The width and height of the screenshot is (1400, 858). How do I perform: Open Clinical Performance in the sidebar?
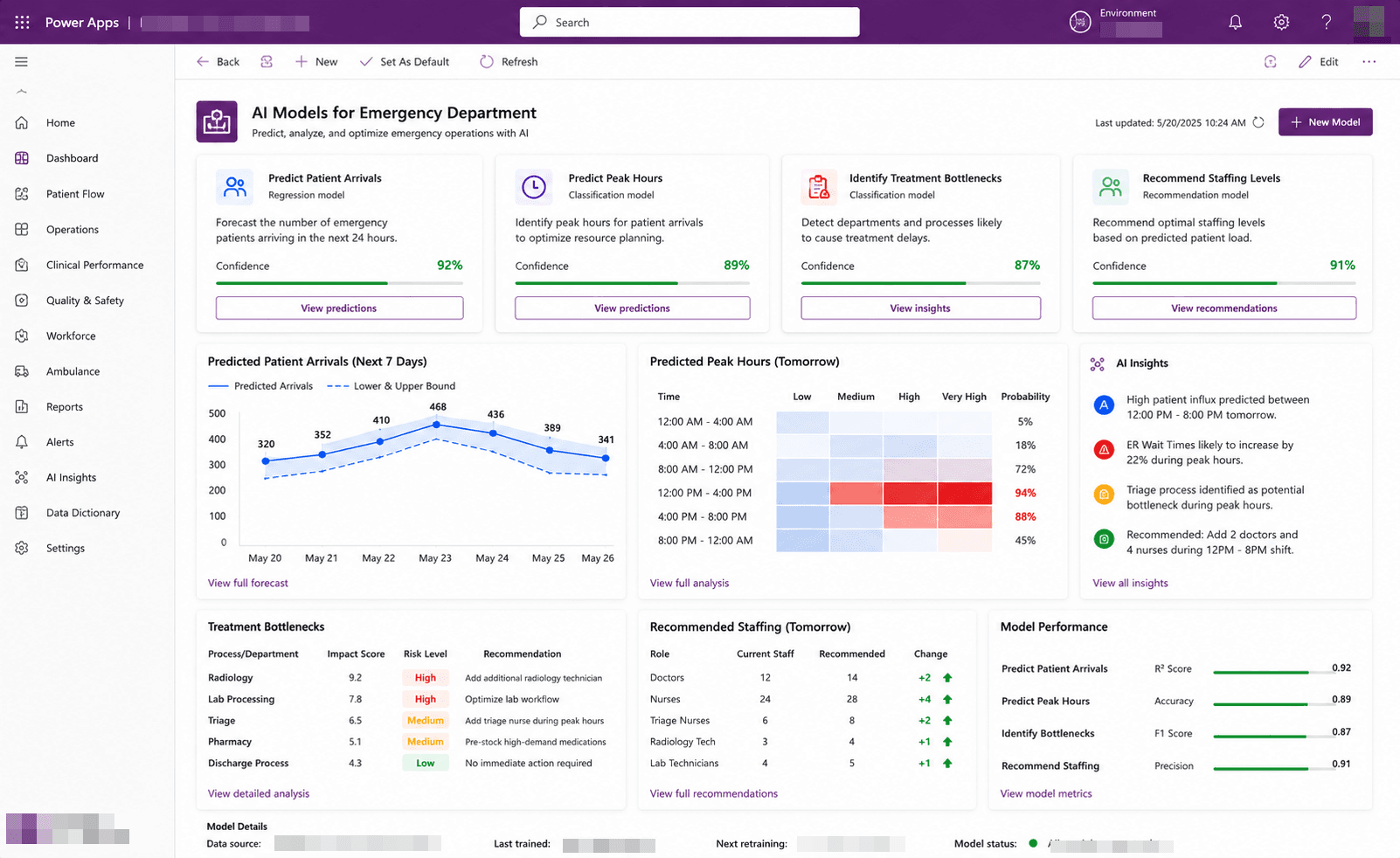click(94, 265)
